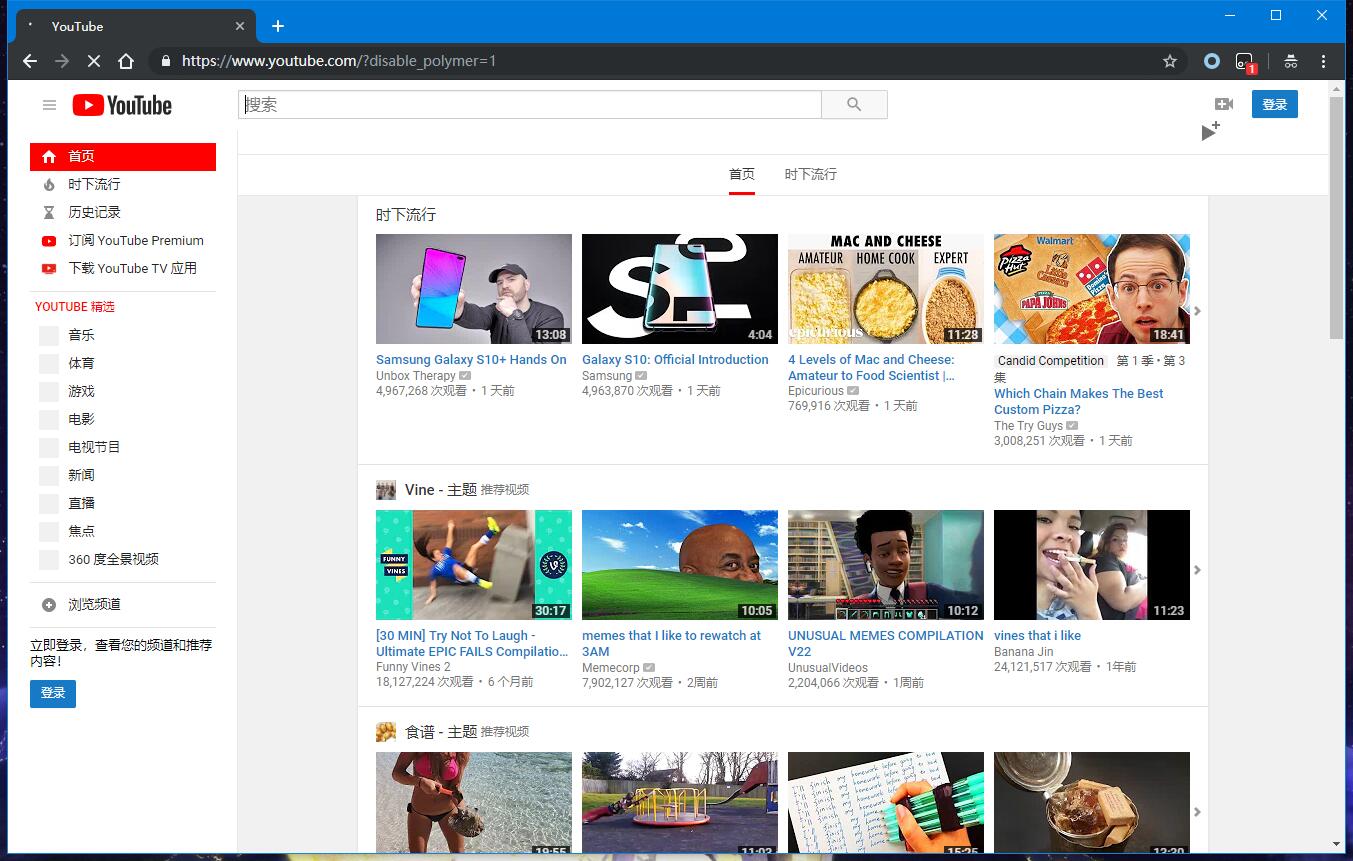Screen dimensions: 1353x861
Task: Focus the 搜索 search field
Action: click(x=529, y=105)
